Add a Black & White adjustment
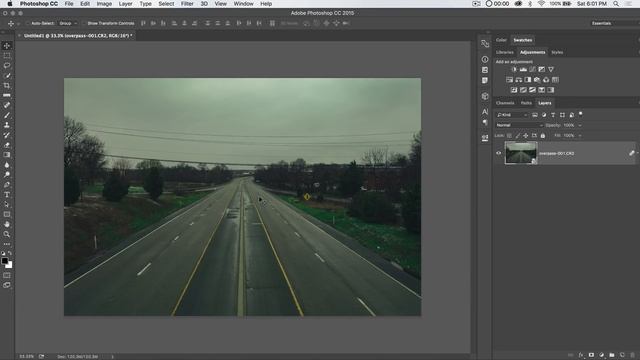The width and height of the screenshot is (640, 360). click(528, 80)
